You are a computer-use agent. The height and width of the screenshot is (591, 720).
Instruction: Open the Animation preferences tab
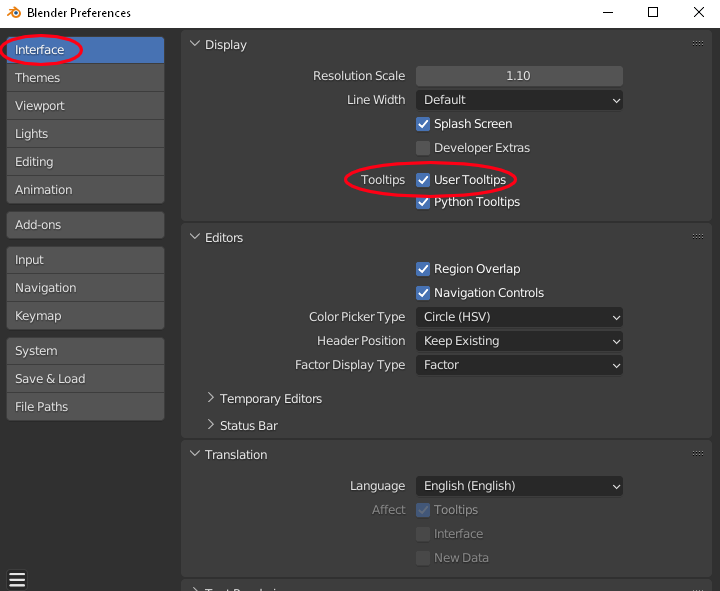[85, 190]
